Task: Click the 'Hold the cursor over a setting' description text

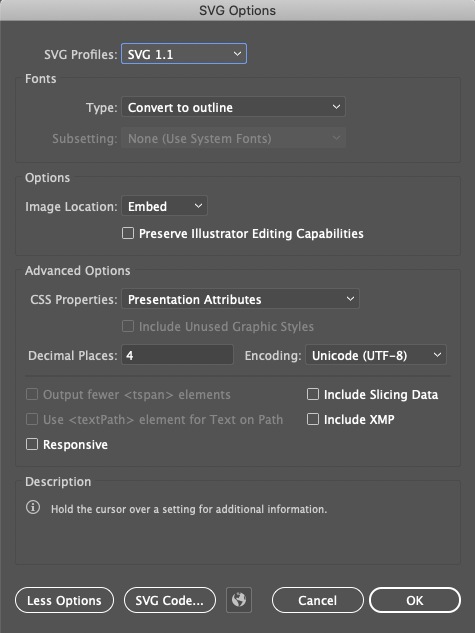Action: tap(189, 509)
